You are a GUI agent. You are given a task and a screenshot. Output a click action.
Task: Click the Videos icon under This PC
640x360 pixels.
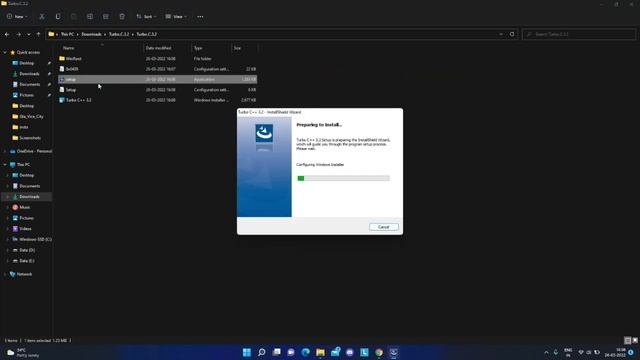pos(15,229)
